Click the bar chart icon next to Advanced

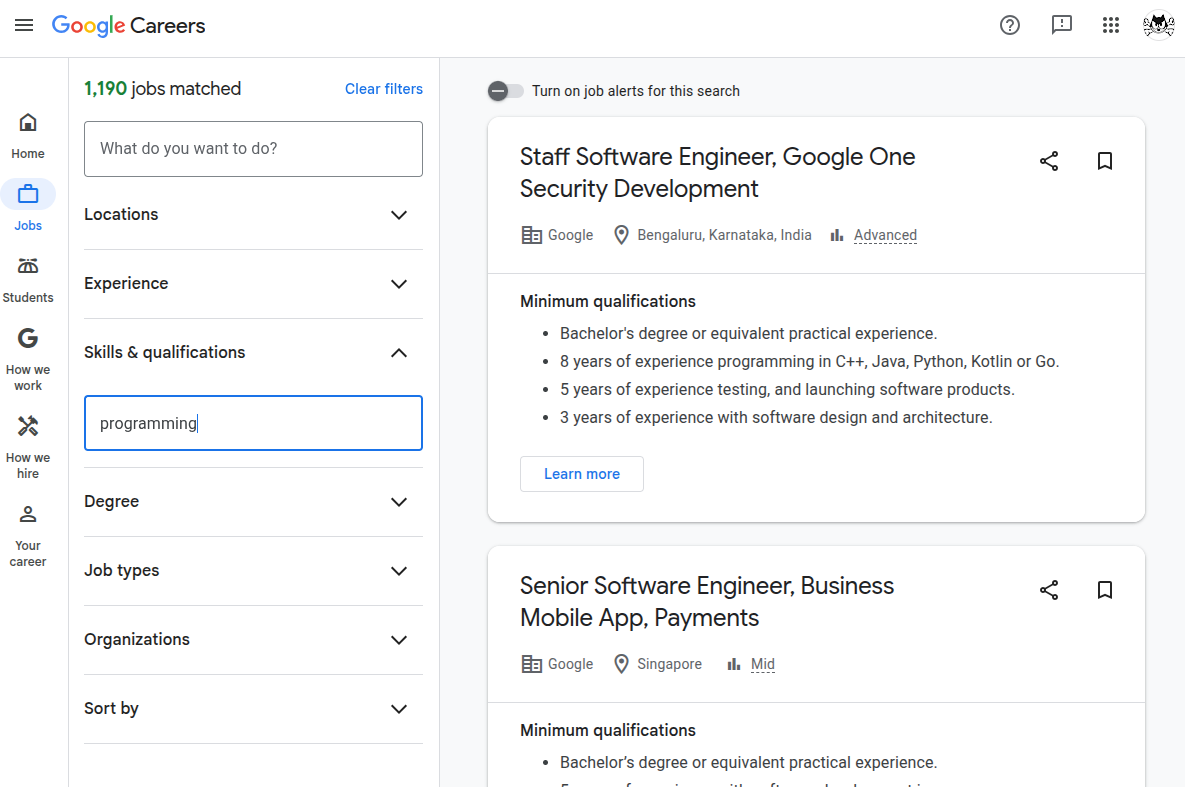tap(837, 235)
